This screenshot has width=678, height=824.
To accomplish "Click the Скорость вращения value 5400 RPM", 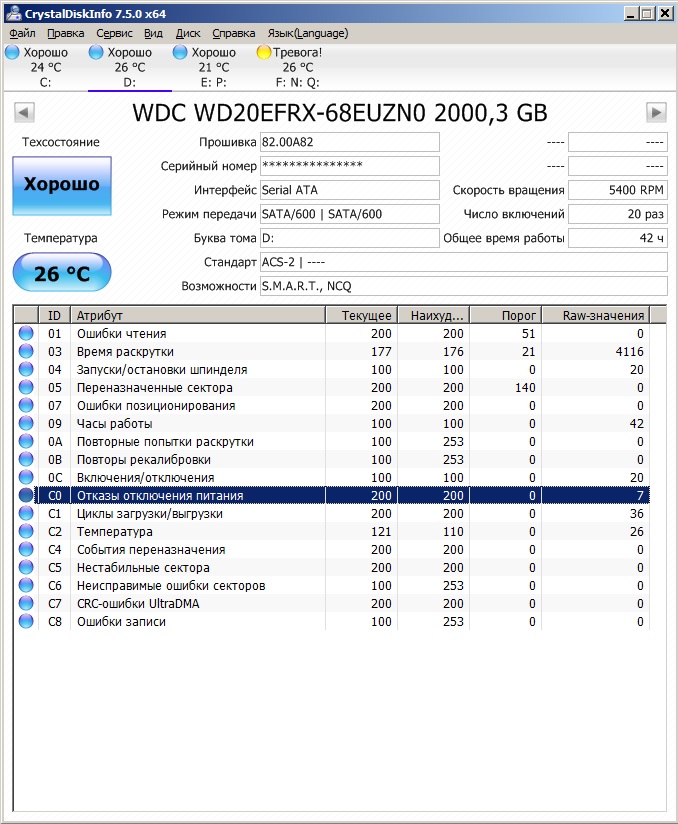I will click(618, 190).
